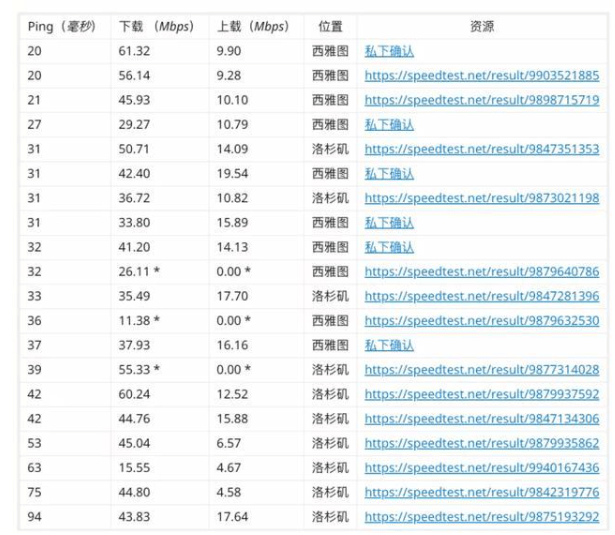The width and height of the screenshot is (615, 535).
Task: Click the Ping（毫秒）column header
Action: (62, 27)
